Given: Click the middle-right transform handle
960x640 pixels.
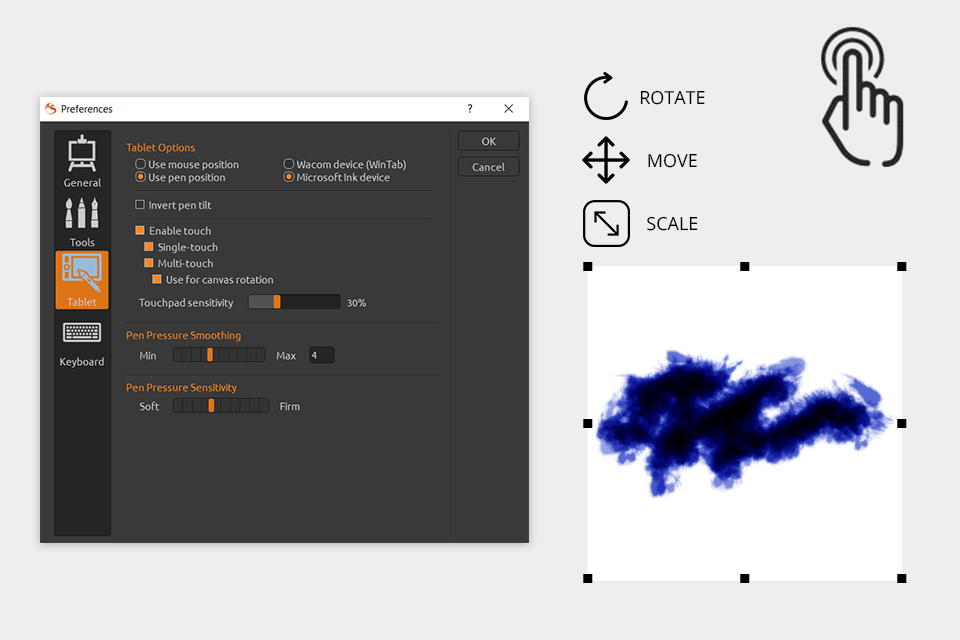Looking at the screenshot, I should click(901, 423).
